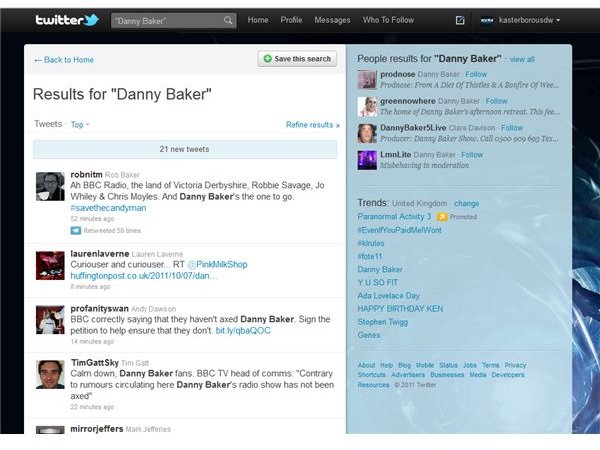The width and height of the screenshot is (600, 450).
Task: Open the #fote11 trend
Action: 370,256
